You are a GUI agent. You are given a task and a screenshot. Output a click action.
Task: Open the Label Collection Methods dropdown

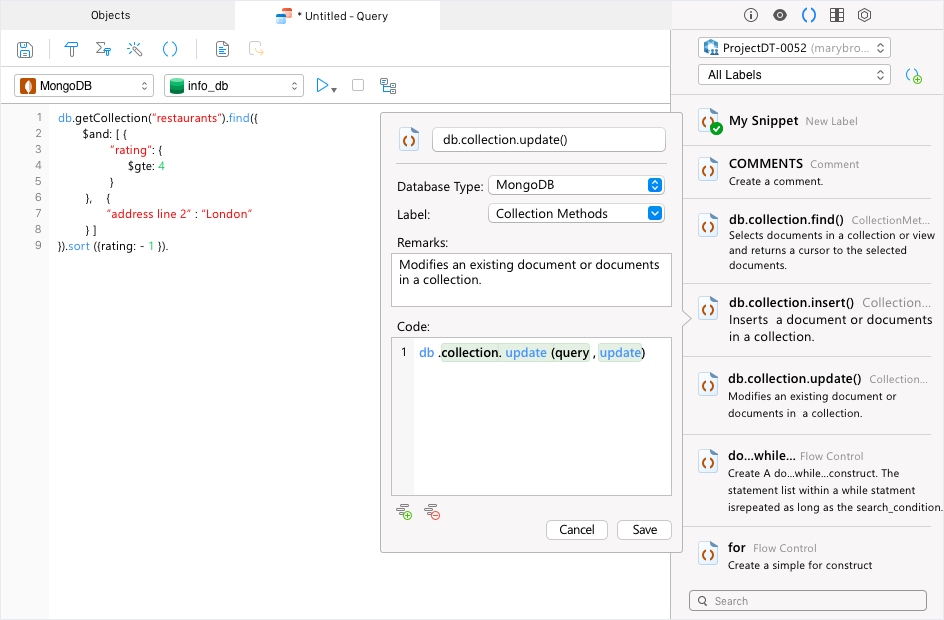point(576,214)
